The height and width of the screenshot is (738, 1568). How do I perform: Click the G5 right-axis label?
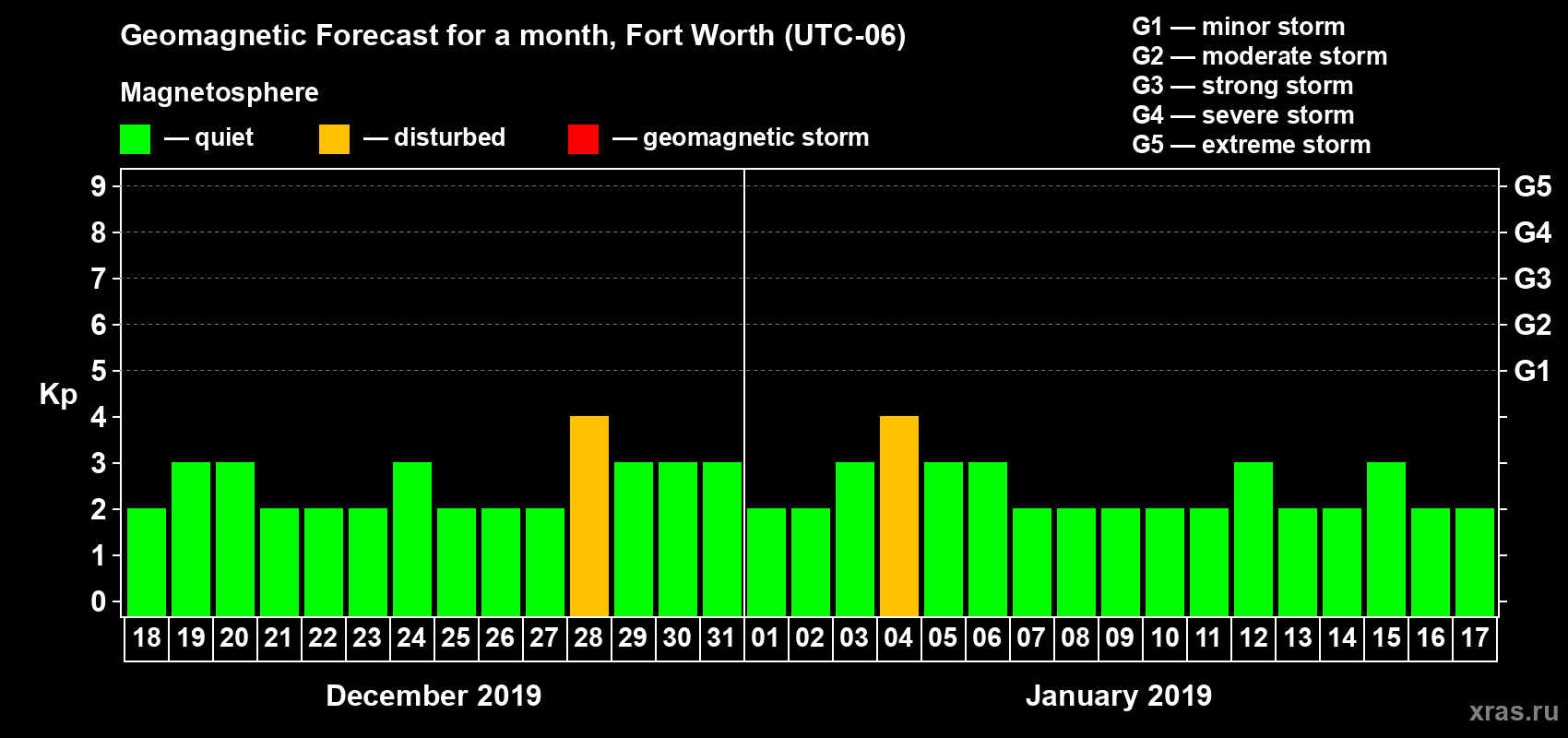(x=1532, y=186)
